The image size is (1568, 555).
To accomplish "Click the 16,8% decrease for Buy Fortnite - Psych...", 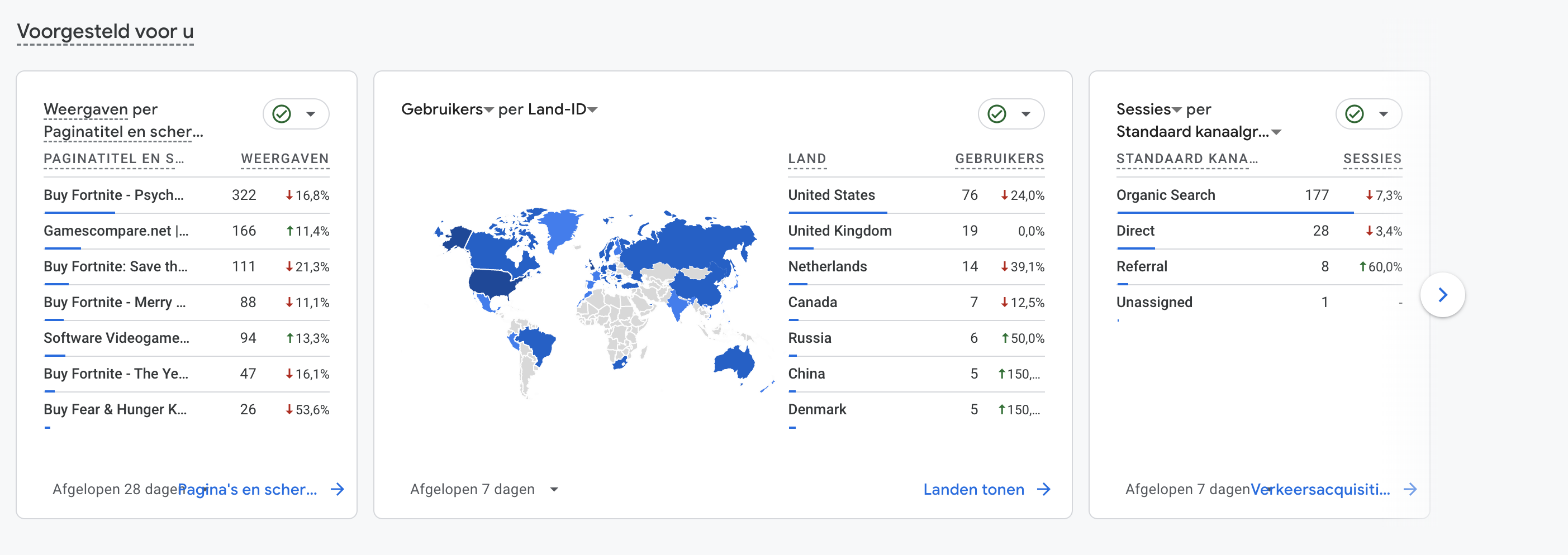I will point(307,195).
